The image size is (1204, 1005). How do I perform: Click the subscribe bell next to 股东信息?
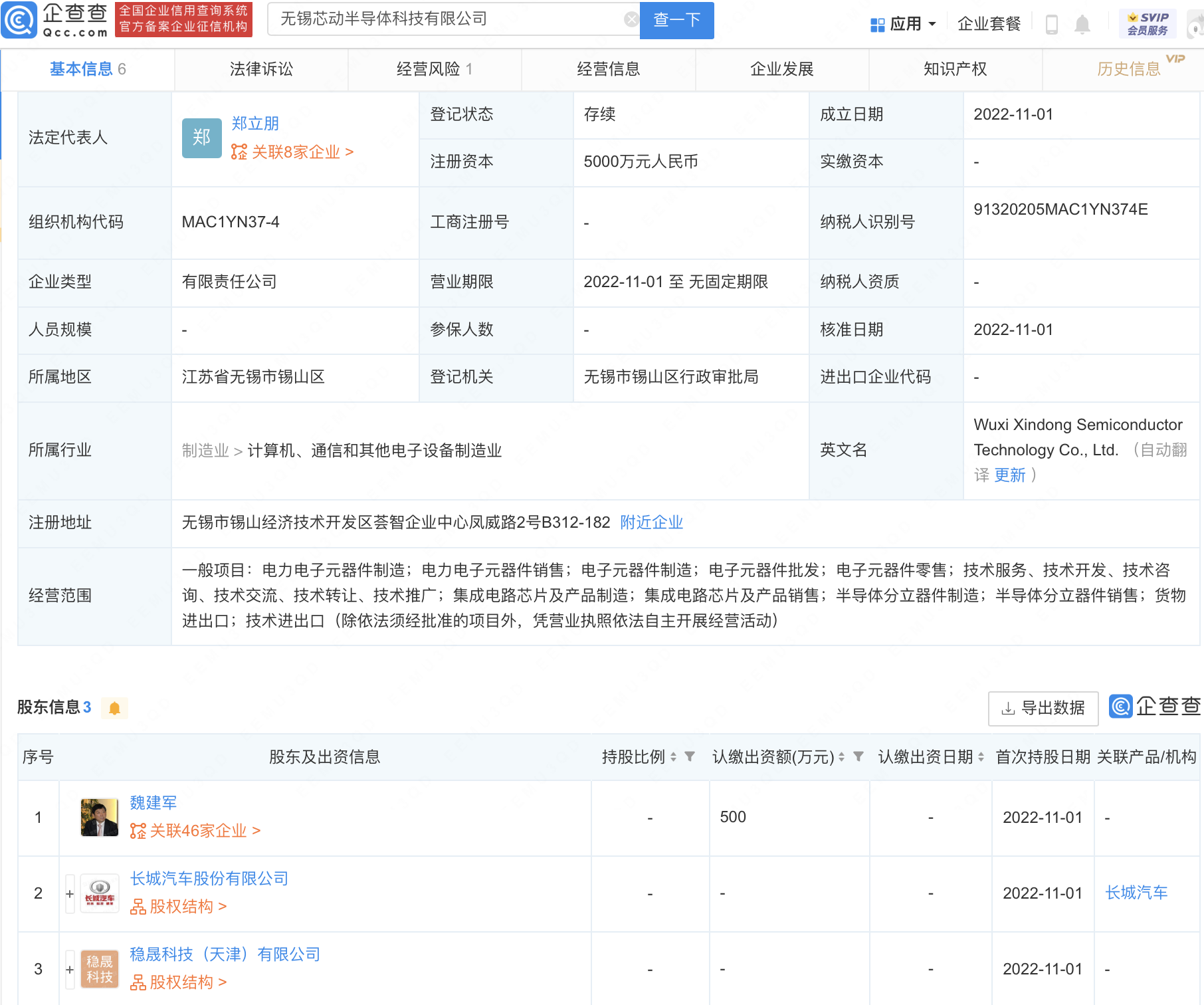pyautogui.click(x=114, y=707)
